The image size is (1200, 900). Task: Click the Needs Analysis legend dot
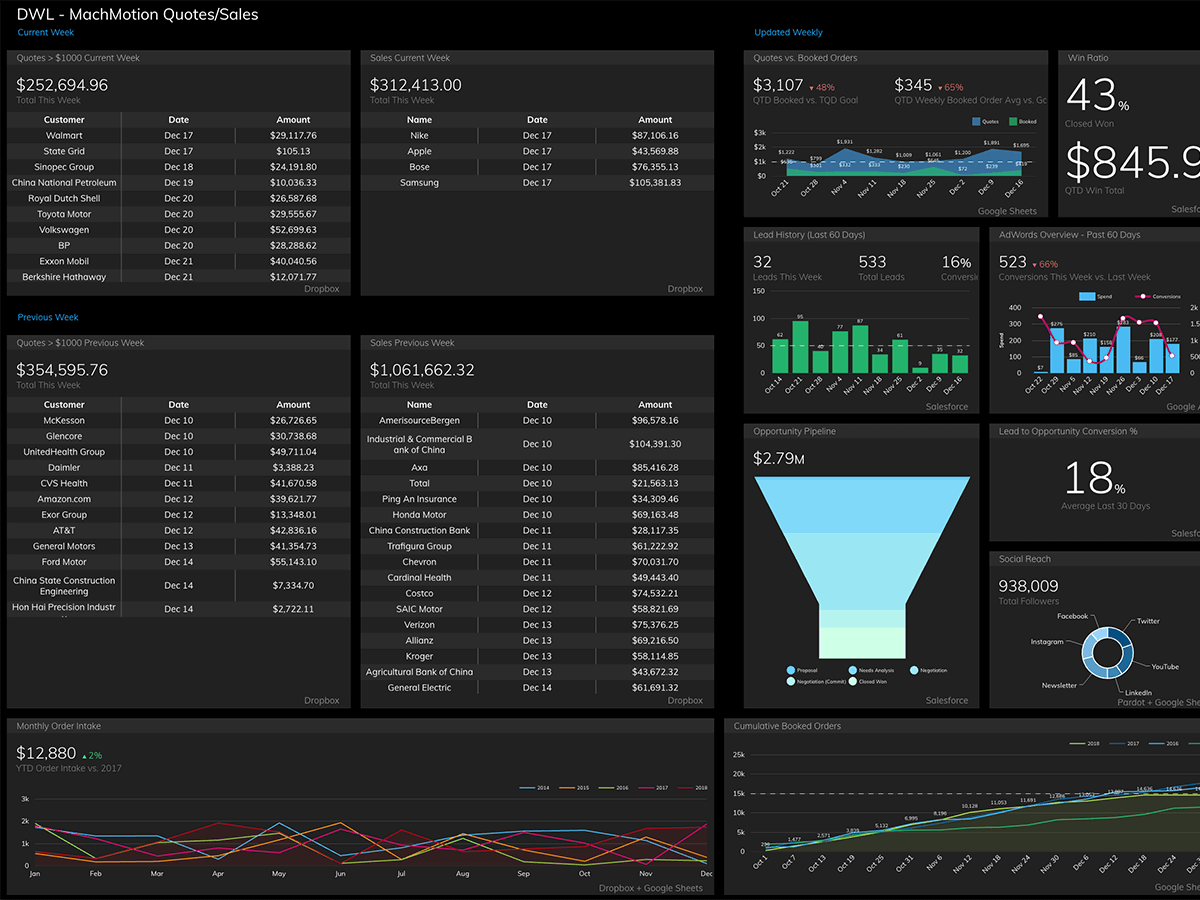tap(852, 670)
